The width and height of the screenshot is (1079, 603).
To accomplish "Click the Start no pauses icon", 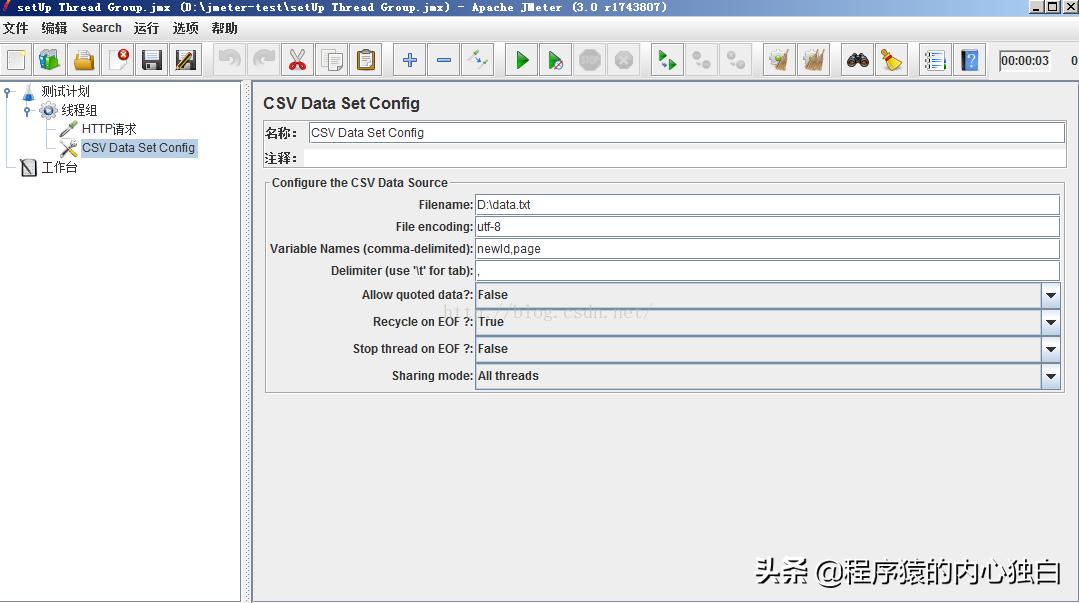I will (x=555, y=60).
